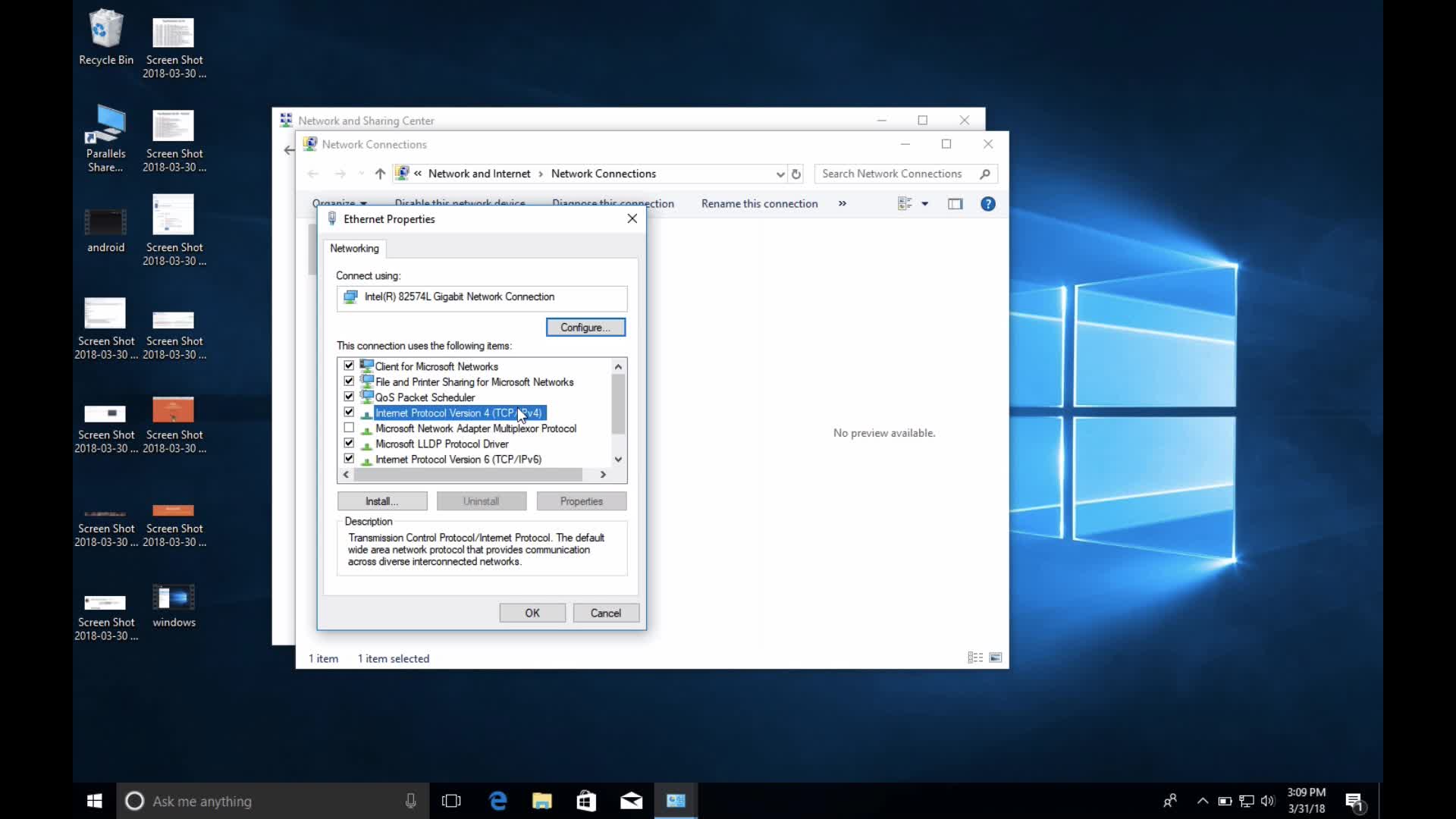
Task: Expand the address bar history dropdown
Action: coord(780,174)
